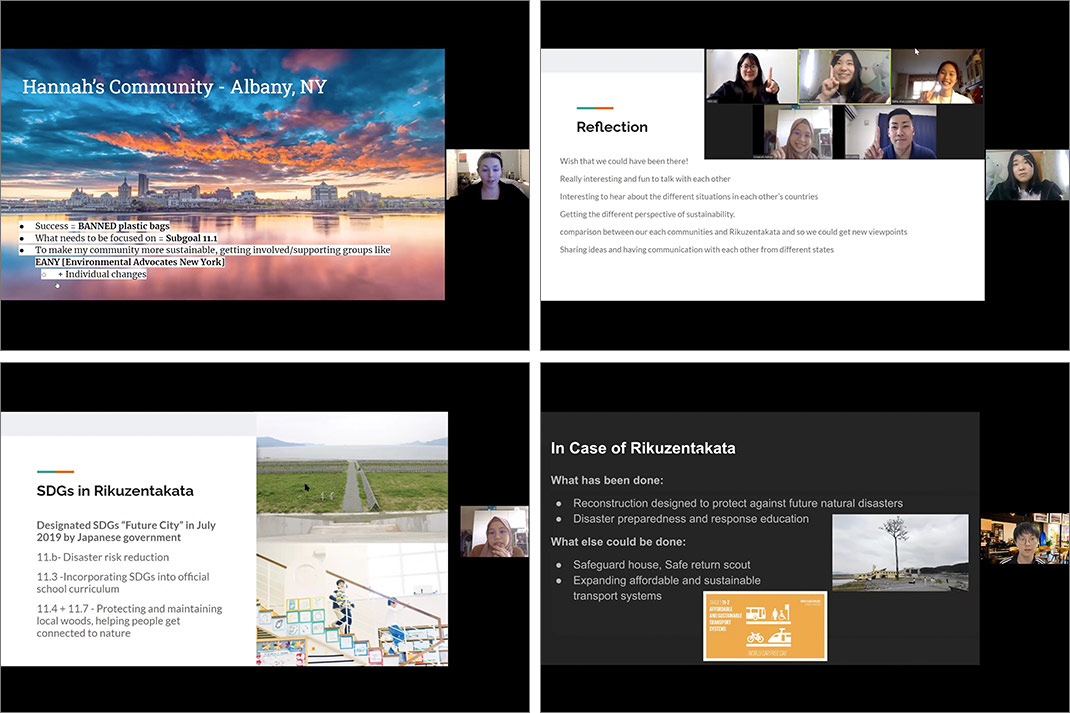Viewport: 1070px width, 713px height.
Task: Click the 'comparison between our each communities' line
Action: pos(733,232)
